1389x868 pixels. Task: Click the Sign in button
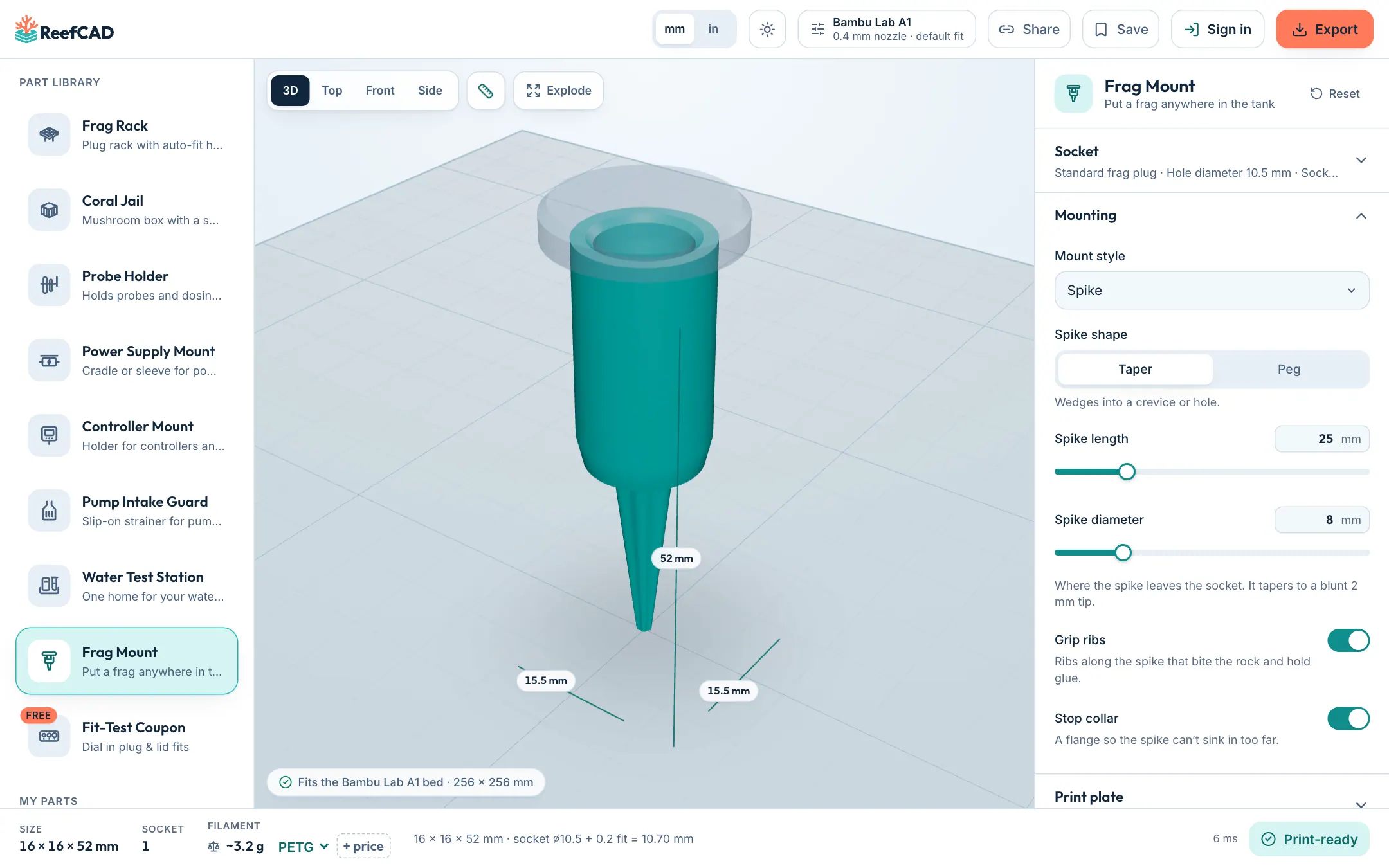[1217, 29]
